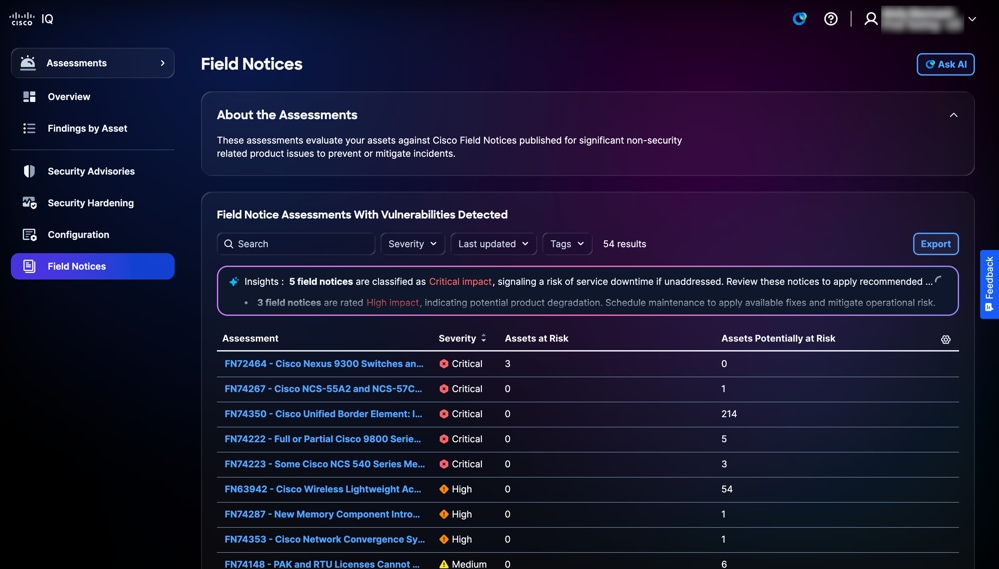
Task: Open Security Advisories section
Action: click(x=91, y=171)
